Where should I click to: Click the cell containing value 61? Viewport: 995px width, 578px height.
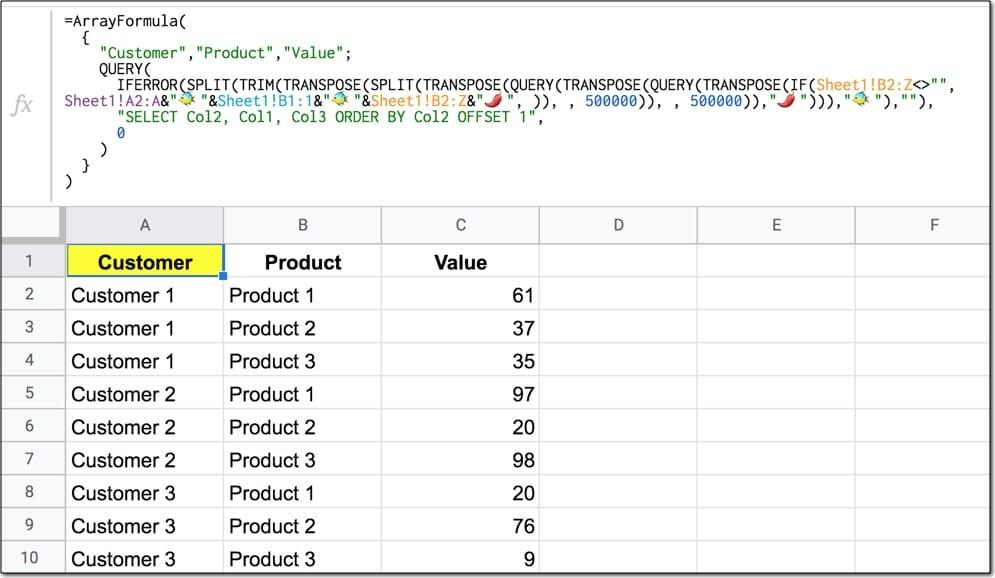pos(460,295)
